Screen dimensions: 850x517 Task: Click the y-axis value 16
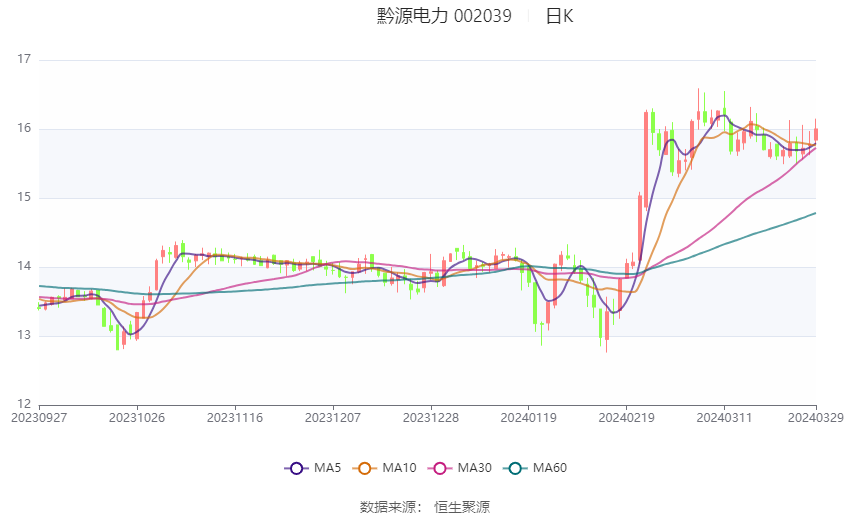click(24, 128)
